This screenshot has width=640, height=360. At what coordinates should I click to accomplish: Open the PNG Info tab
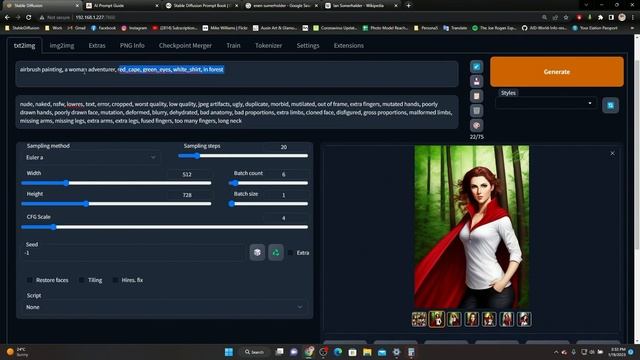132,45
